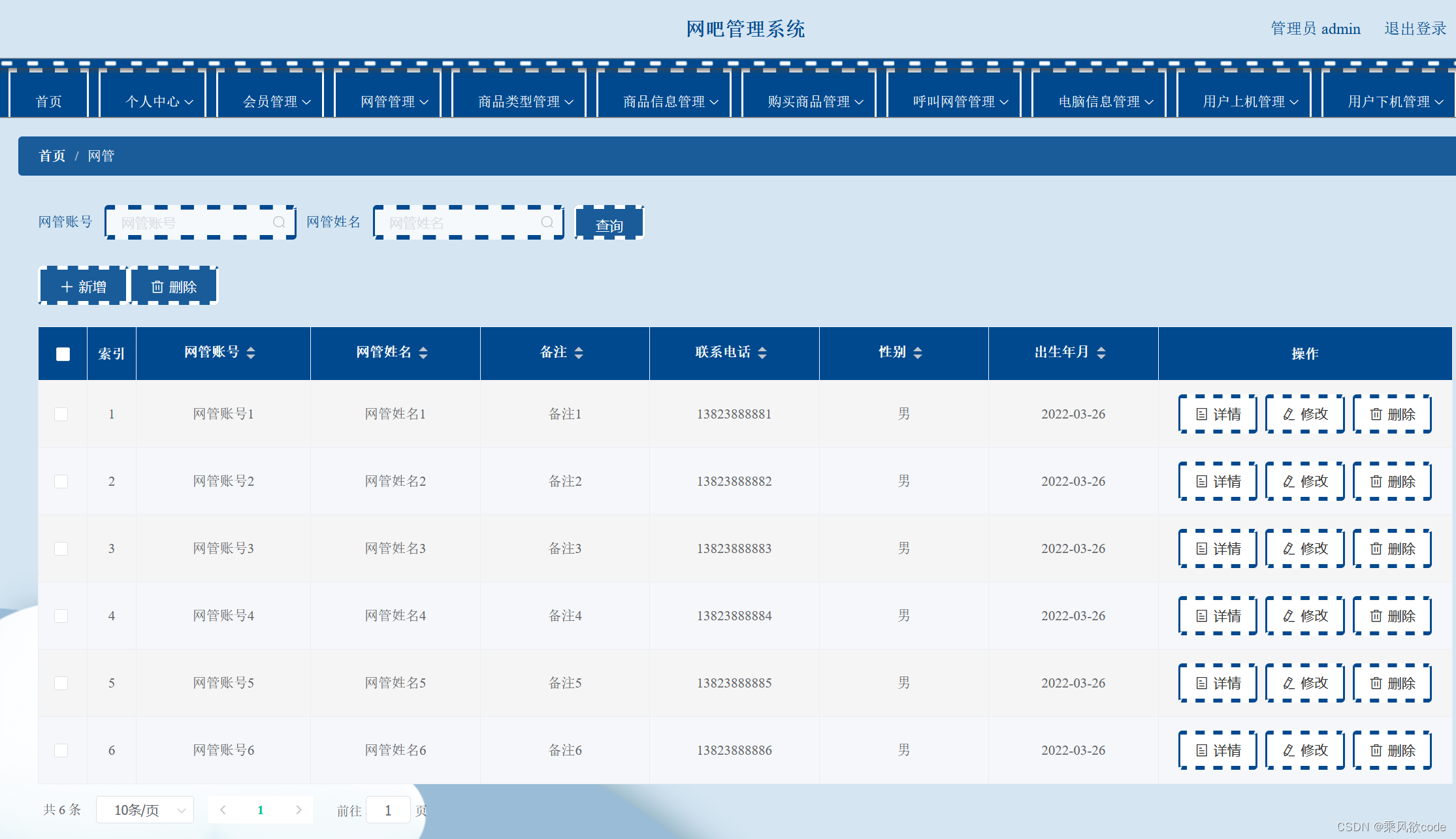Open the 10条/页 page size dropdown
This screenshot has width=1456, height=839.
coord(145,810)
